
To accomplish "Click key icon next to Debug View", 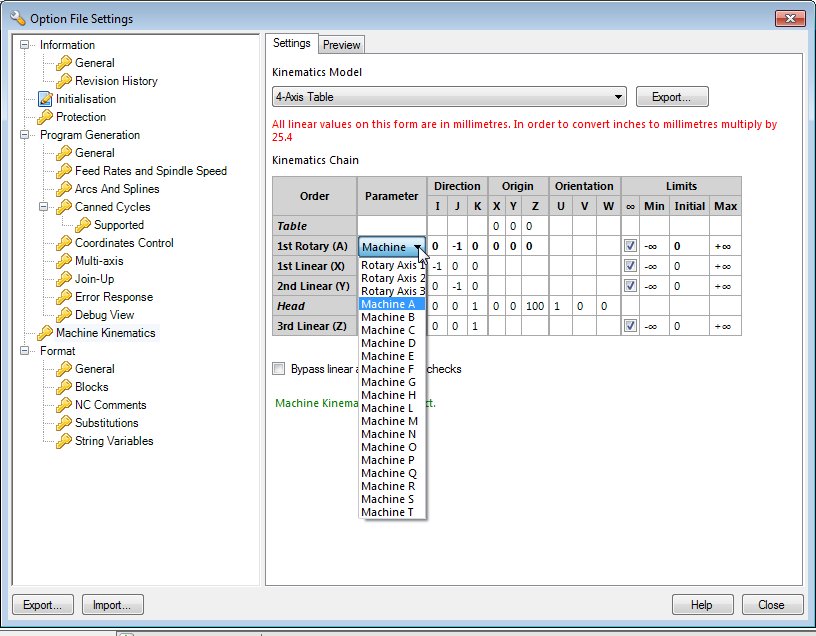I will [64, 315].
